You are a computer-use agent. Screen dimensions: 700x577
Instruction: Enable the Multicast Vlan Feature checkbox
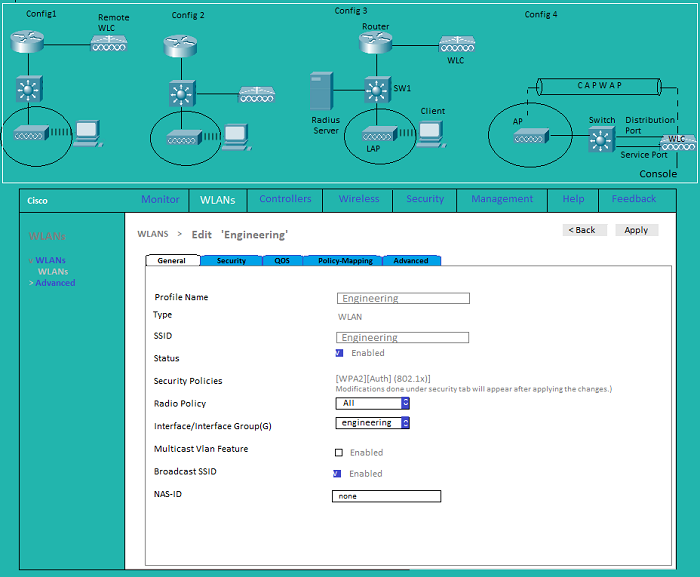pos(339,452)
